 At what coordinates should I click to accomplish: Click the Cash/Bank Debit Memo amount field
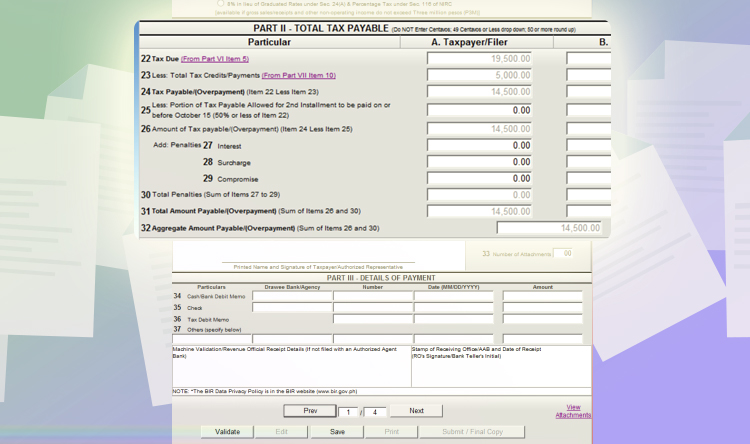(x=542, y=297)
